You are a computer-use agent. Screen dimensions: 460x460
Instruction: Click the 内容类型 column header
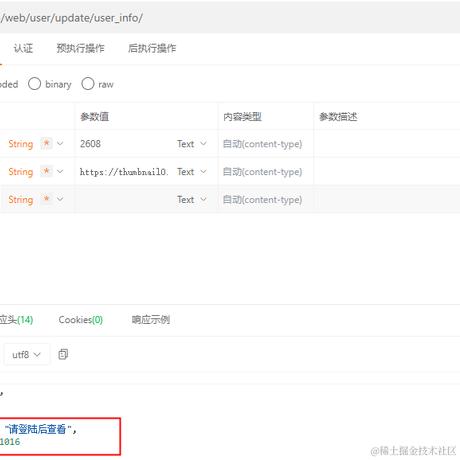242,117
